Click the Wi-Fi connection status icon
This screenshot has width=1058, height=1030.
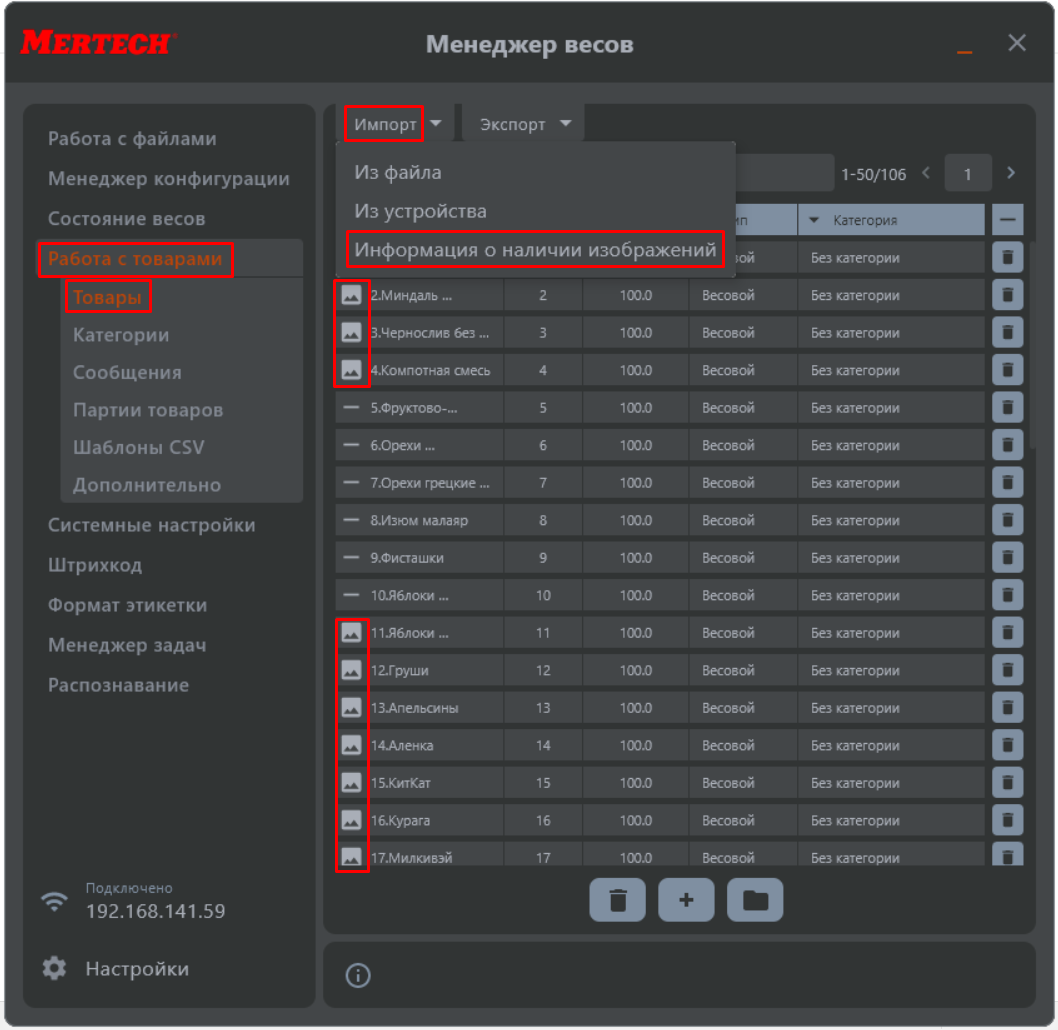(x=54, y=901)
